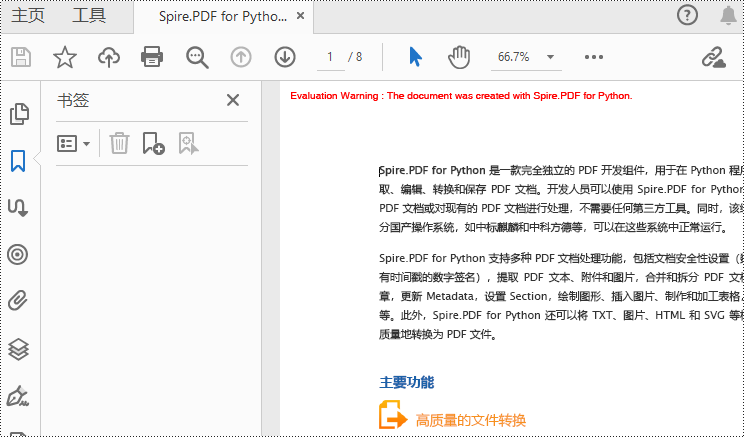Open the attachments paperclip panel

click(18, 301)
